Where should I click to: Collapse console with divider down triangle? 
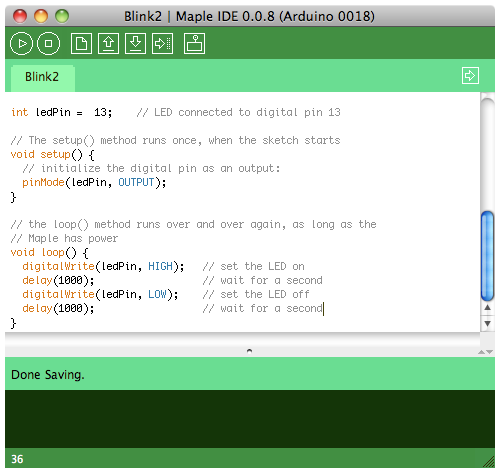coord(489,352)
